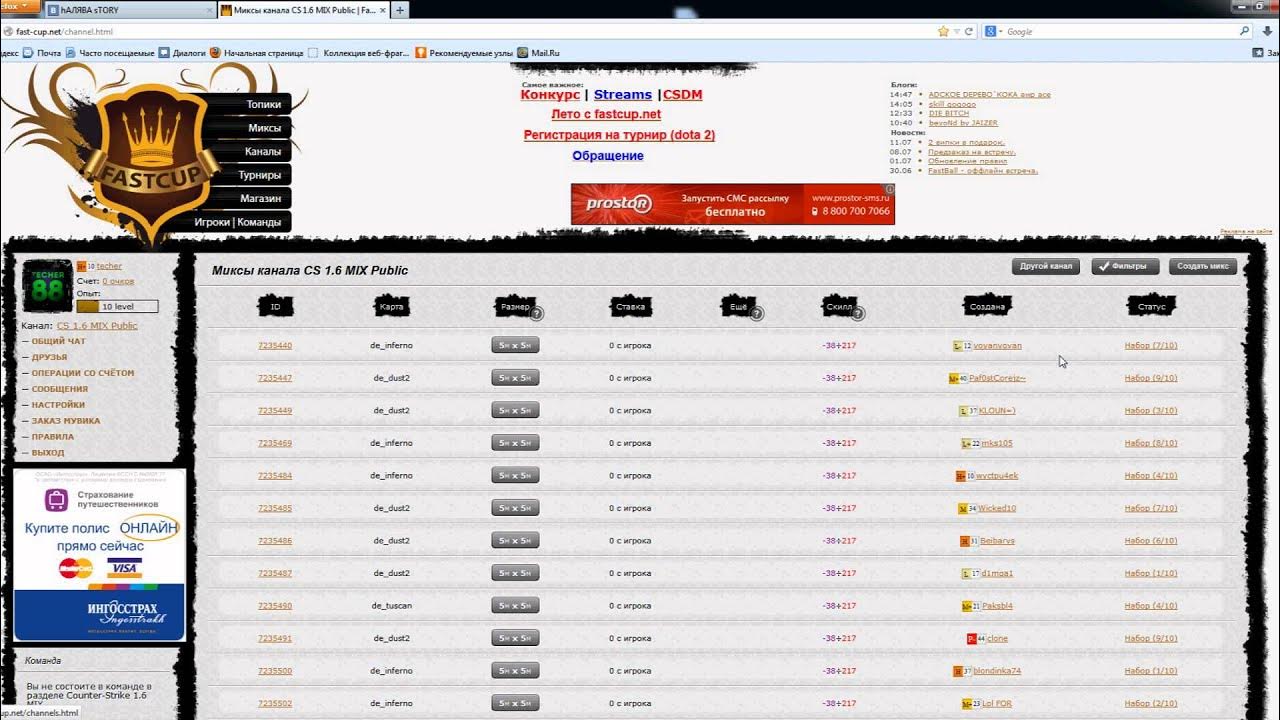This screenshot has width=1280, height=720.
Task: Reload the page with the refresh icon
Action: [969, 32]
